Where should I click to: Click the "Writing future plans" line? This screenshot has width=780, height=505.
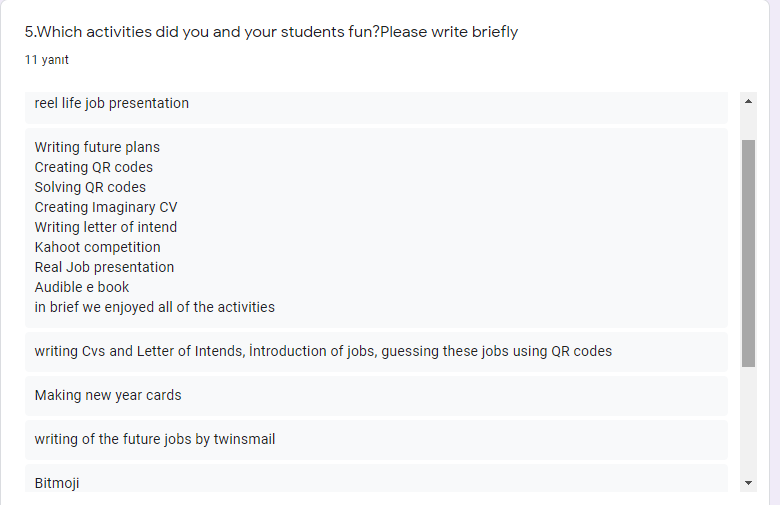click(x=97, y=147)
